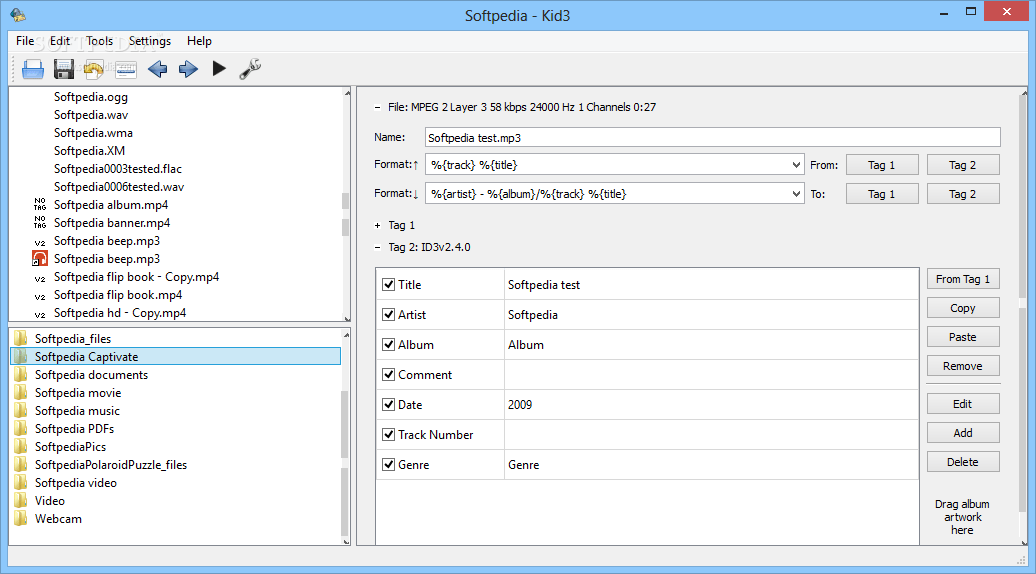Open configuration with the wrench icon
This screenshot has height=574, width=1036.
tap(250, 69)
